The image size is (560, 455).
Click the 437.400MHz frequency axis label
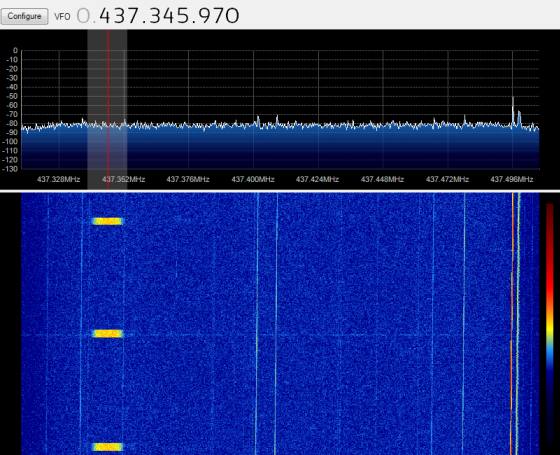click(x=253, y=179)
